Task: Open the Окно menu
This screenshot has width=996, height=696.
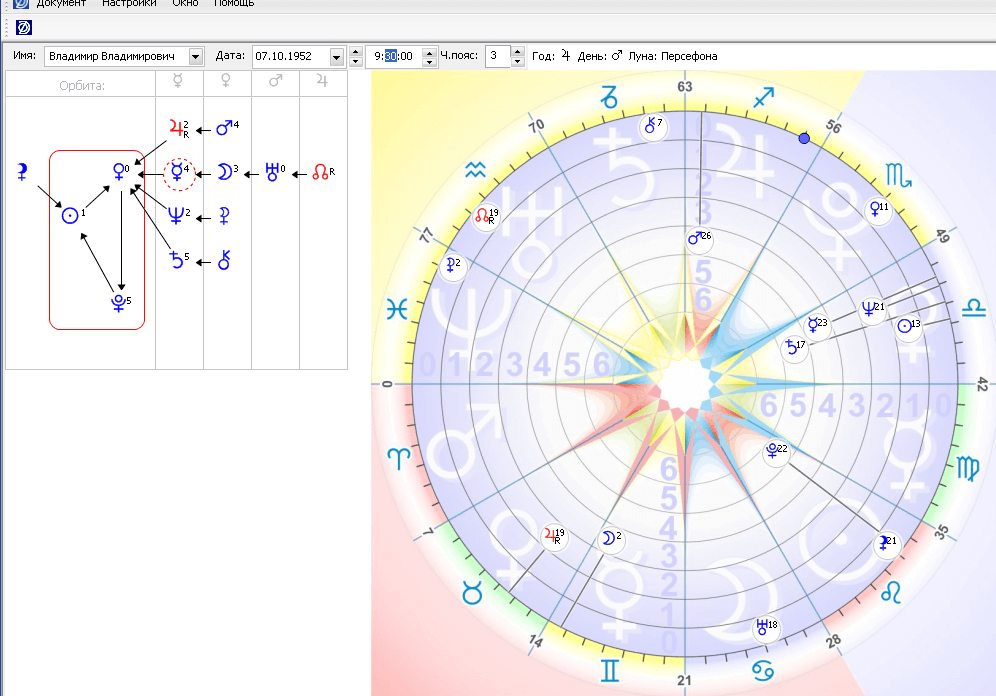Action: click(185, 3)
